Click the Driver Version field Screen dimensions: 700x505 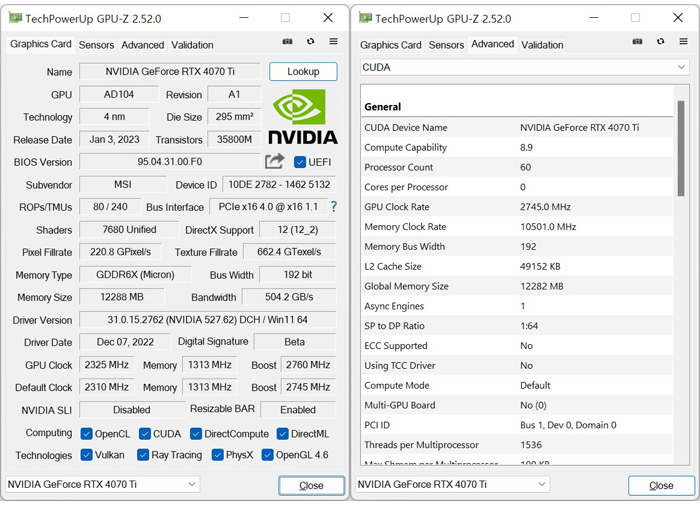click(x=208, y=320)
